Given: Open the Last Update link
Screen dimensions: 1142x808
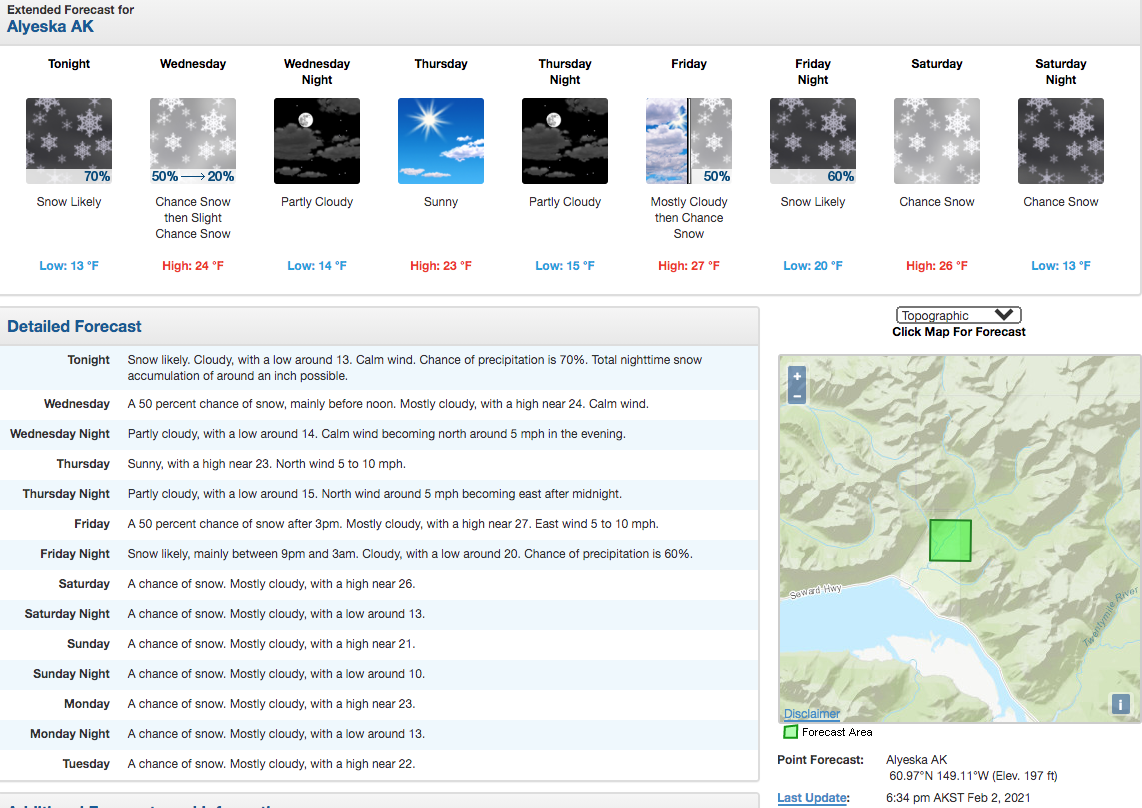Looking at the screenshot, I should (812, 798).
